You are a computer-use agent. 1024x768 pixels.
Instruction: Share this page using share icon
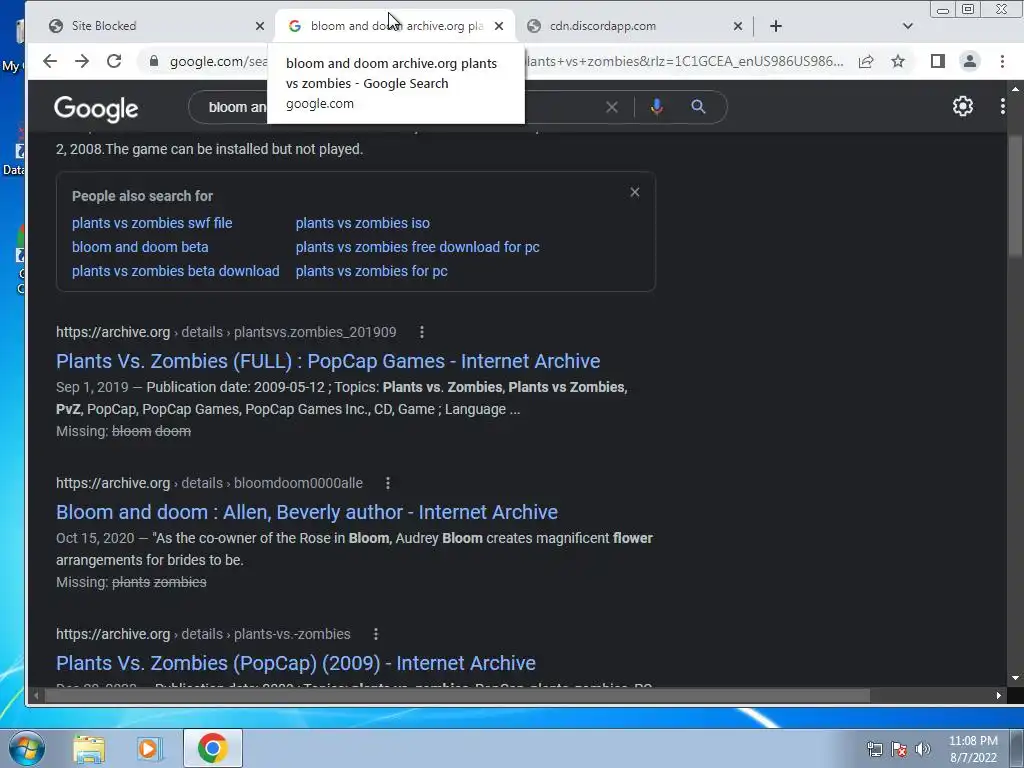866,61
